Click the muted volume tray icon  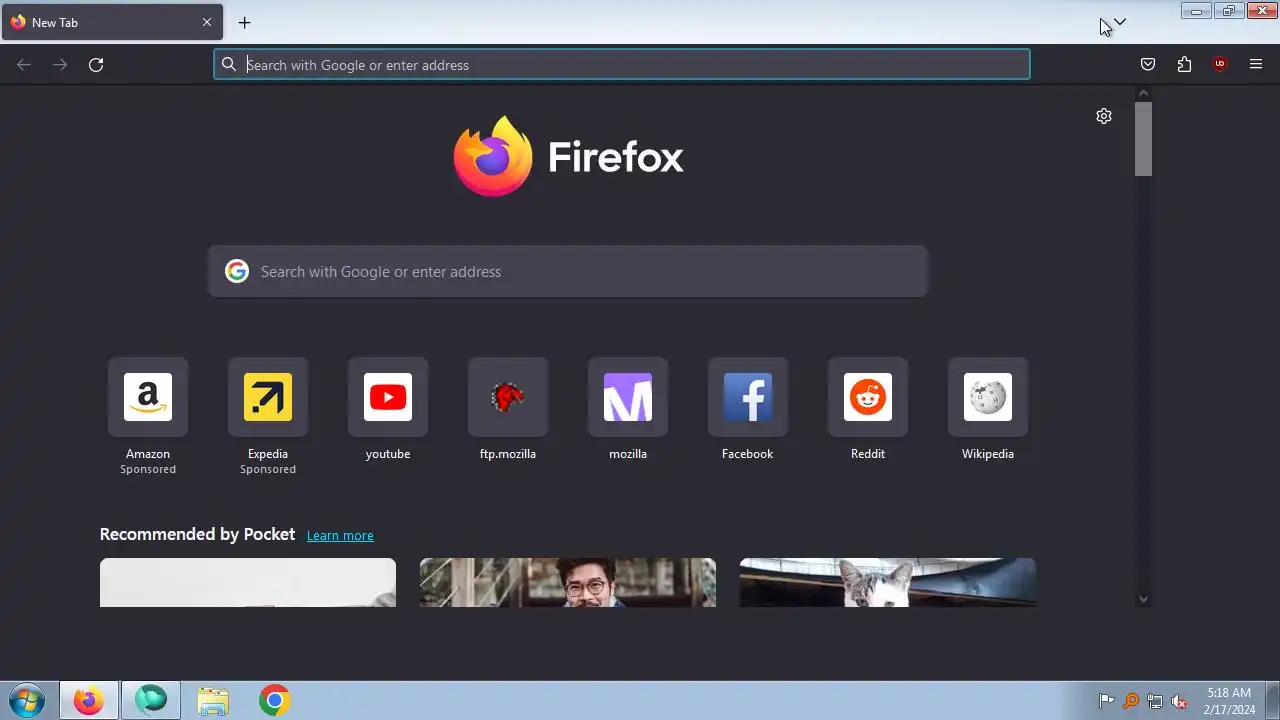click(1179, 701)
